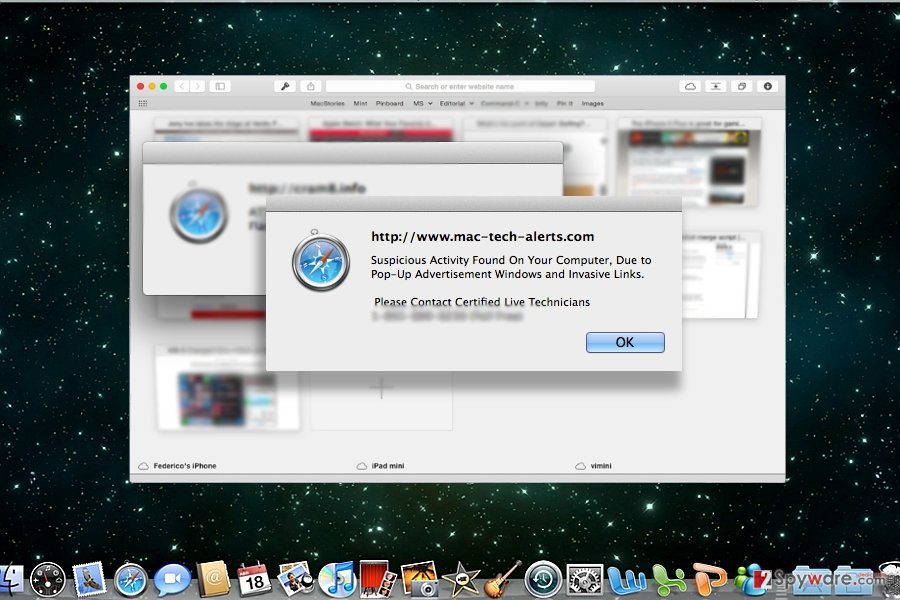The width and height of the screenshot is (900, 600).
Task: Open the Pinboard bookmark
Action: point(390,103)
